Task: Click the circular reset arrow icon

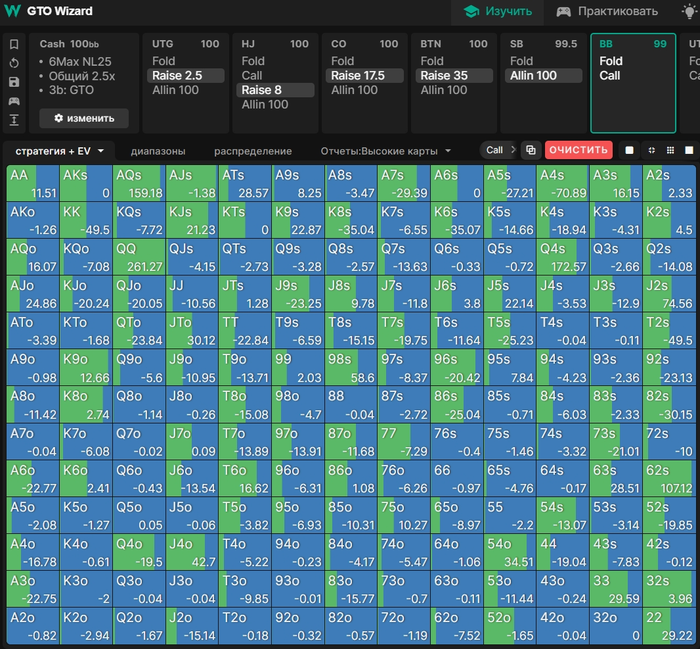Action: (x=14, y=63)
